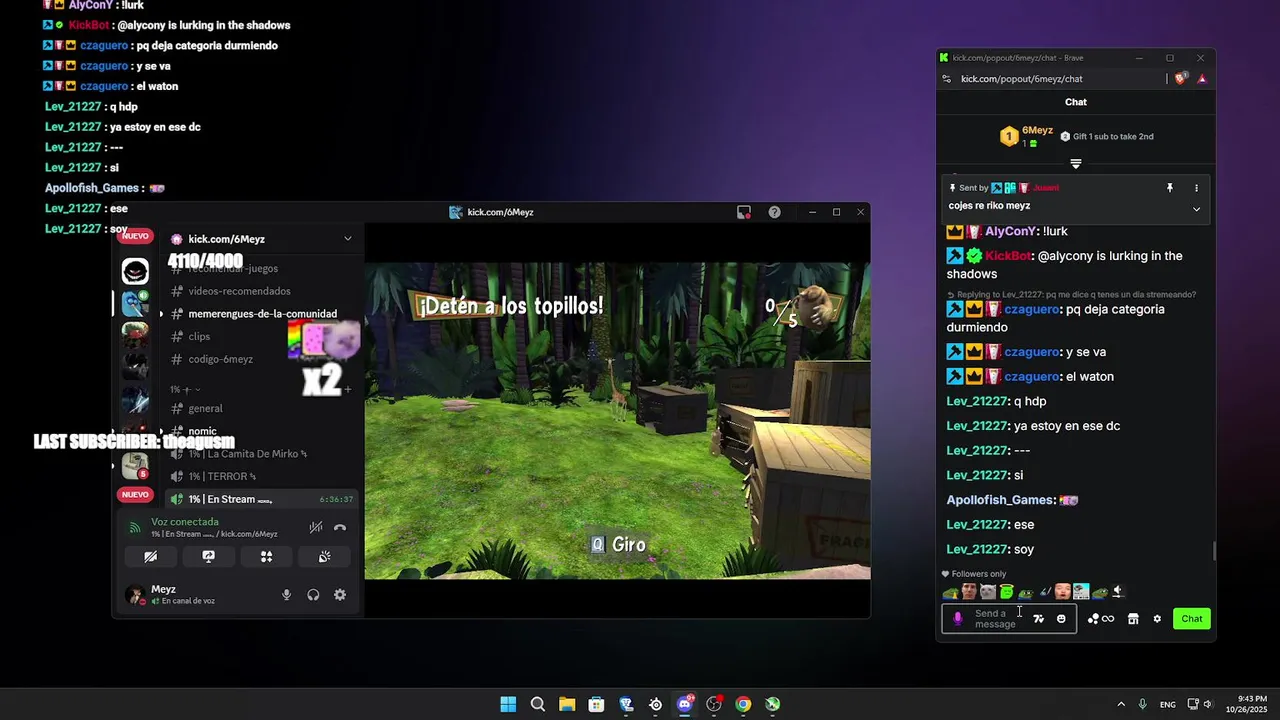The width and height of the screenshot is (1280, 720).
Task: Open Brave Shields icon in address bar
Action: [x=1181, y=79]
